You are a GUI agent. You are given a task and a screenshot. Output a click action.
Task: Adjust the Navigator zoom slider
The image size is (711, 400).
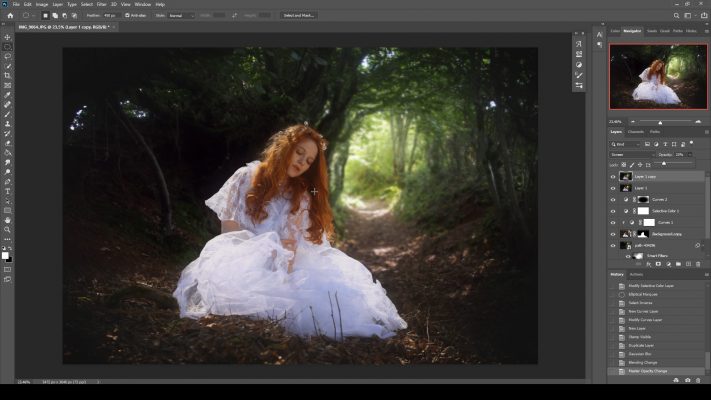point(659,121)
